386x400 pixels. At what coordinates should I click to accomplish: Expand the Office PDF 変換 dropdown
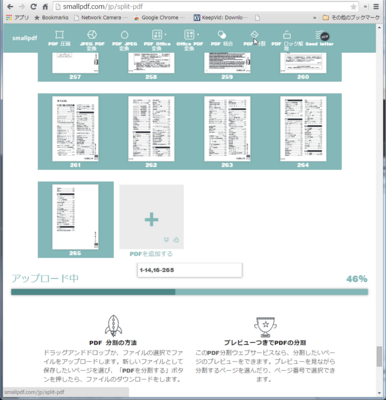pyautogui.click(x=189, y=40)
